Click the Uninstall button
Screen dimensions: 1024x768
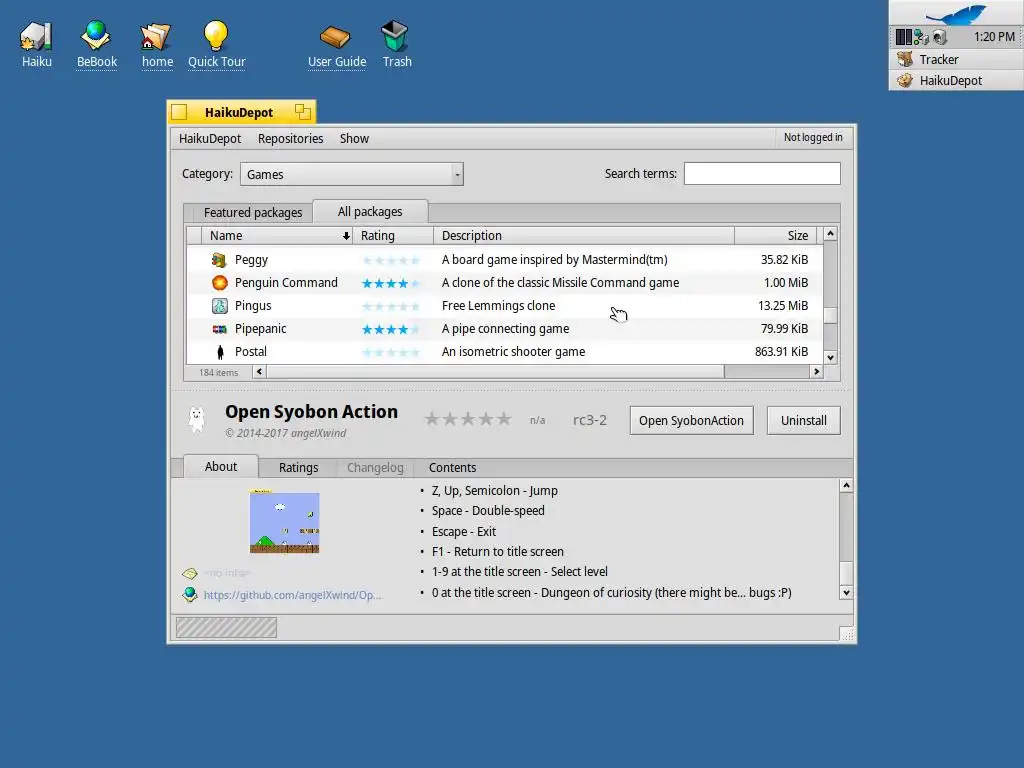(x=803, y=421)
